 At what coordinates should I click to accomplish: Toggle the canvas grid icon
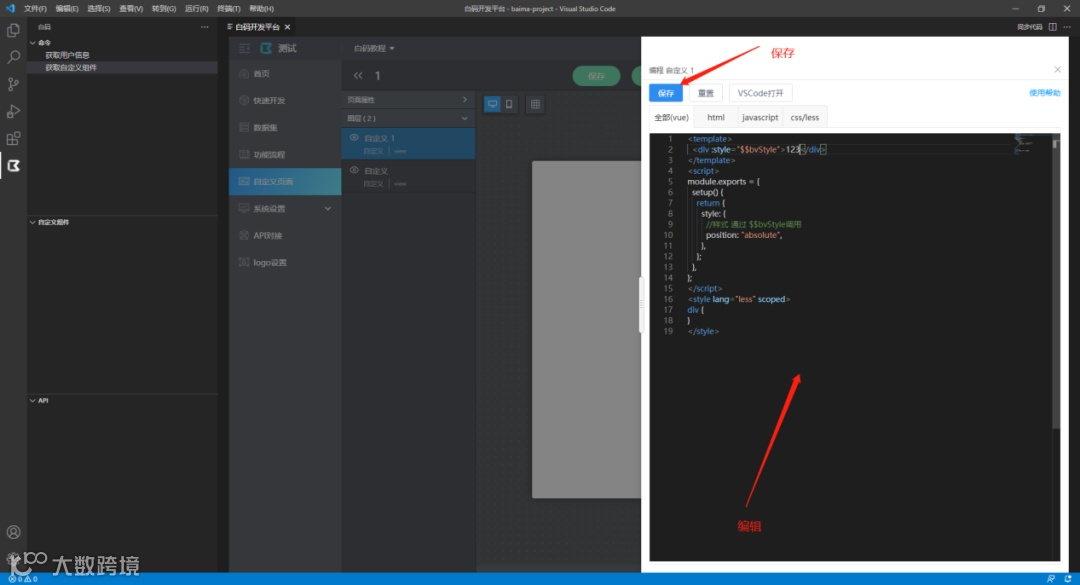(535, 104)
